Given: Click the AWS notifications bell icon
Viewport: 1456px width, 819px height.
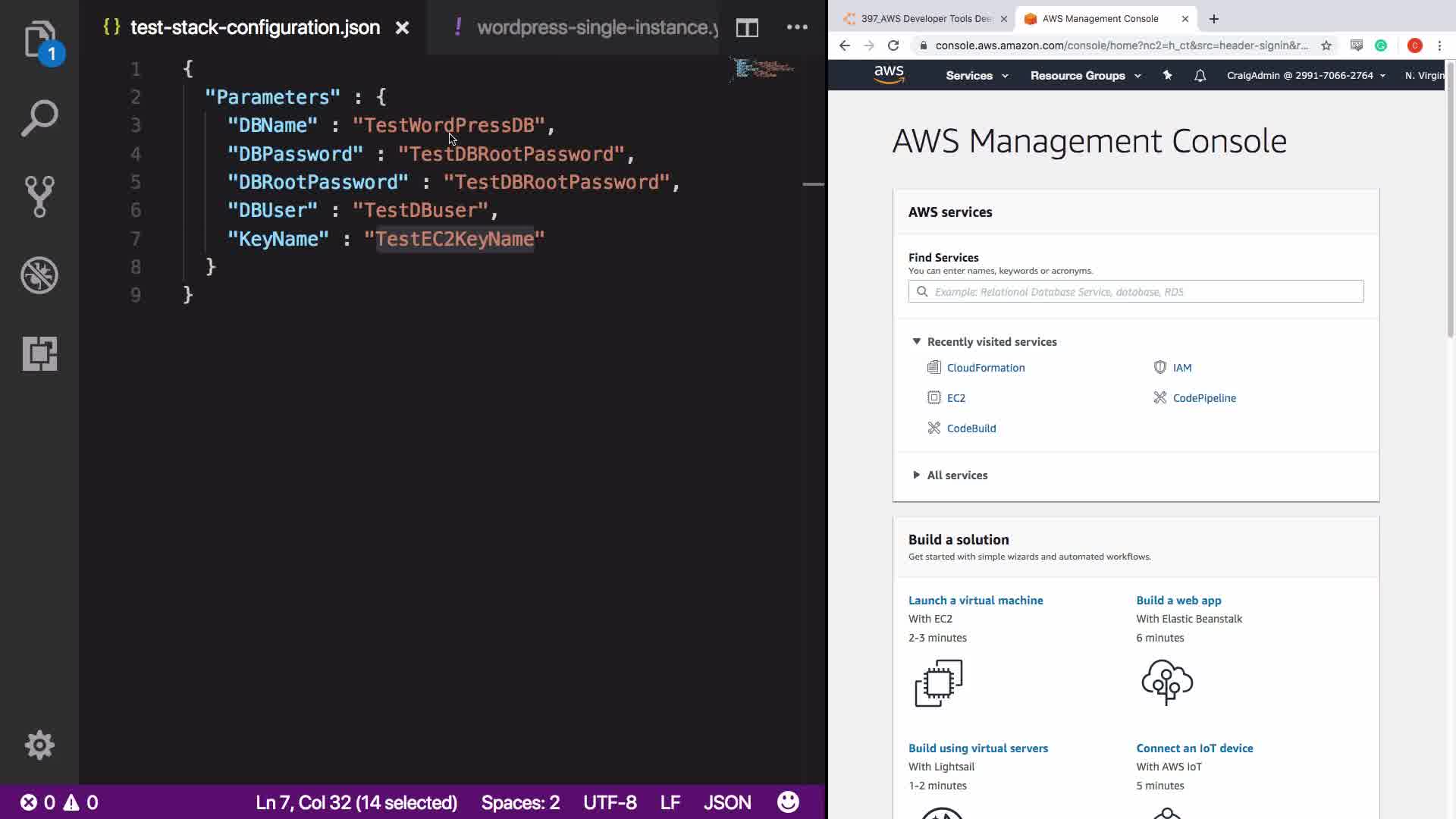Looking at the screenshot, I should [x=1200, y=76].
